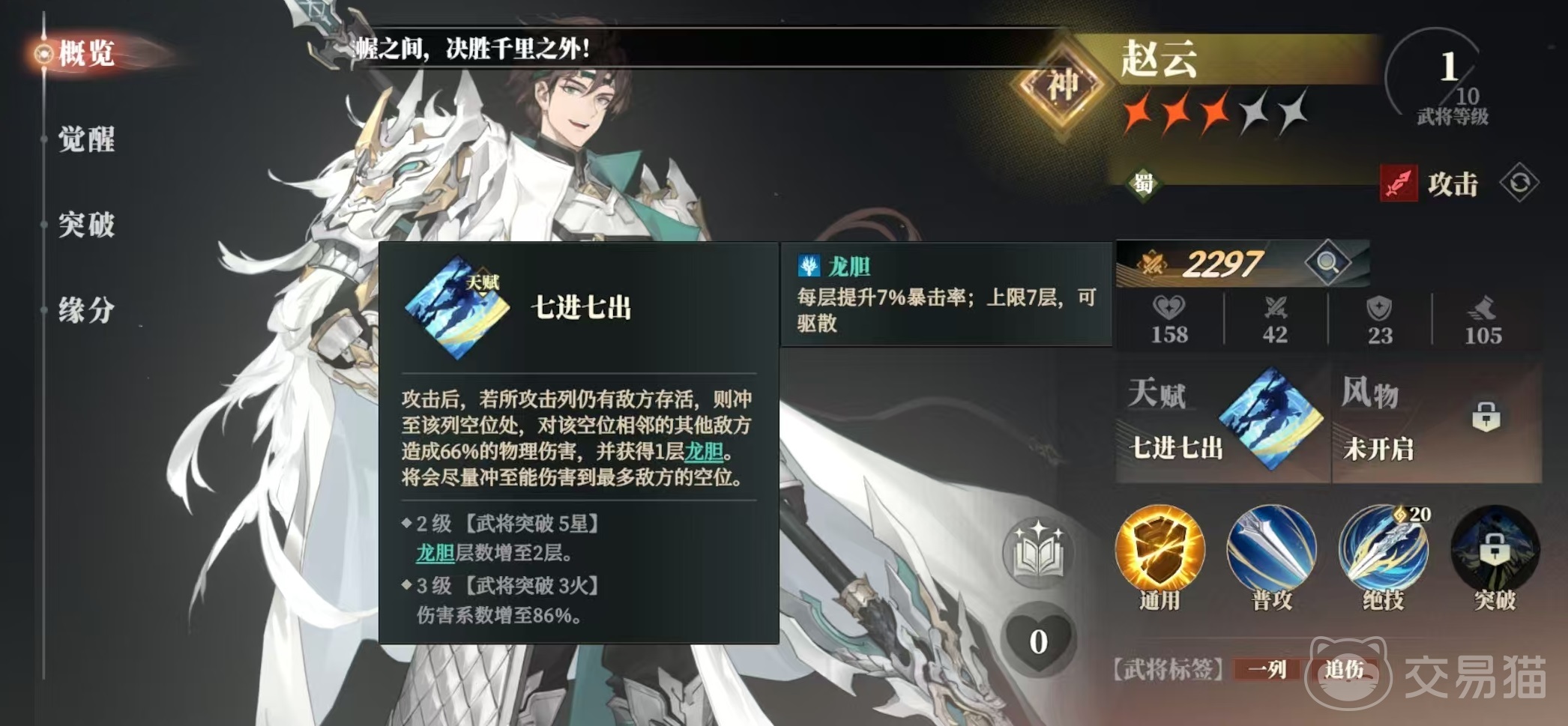1568x726 pixels.
Task: Tap the 蜀 faction badge
Action: click(1143, 183)
